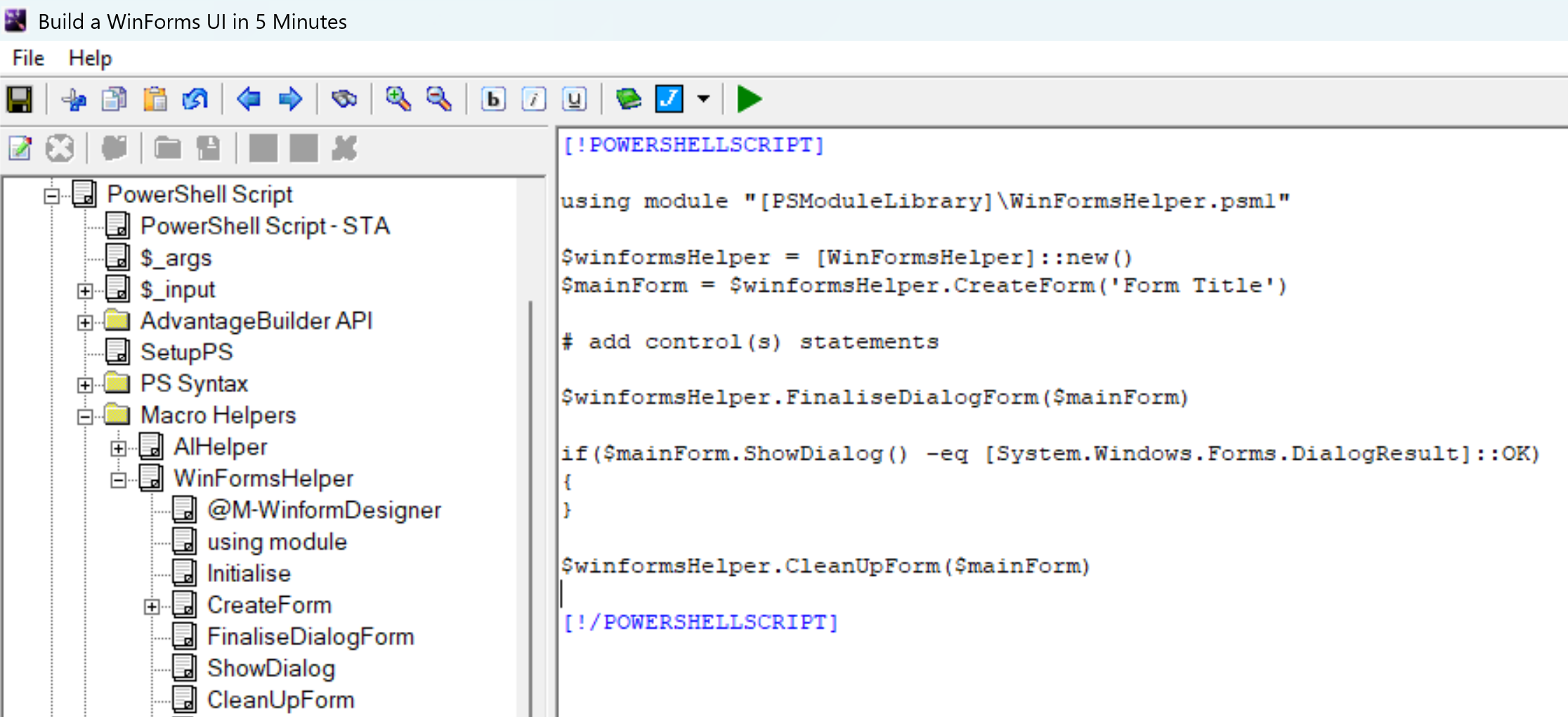
Task: Zoom in with the plus magnifier
Action: (398, 99)
